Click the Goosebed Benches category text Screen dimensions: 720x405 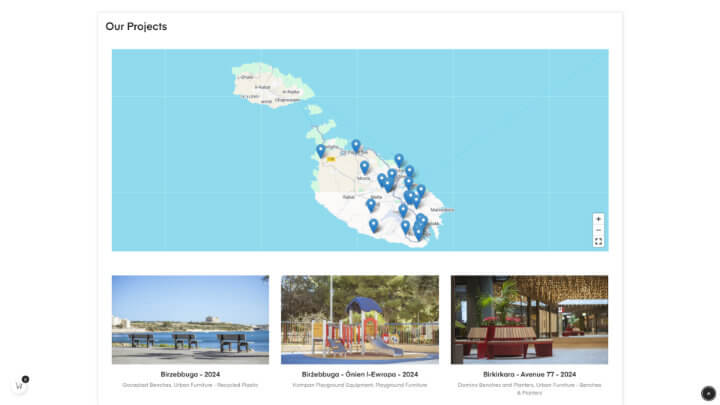tap(190, 384)
